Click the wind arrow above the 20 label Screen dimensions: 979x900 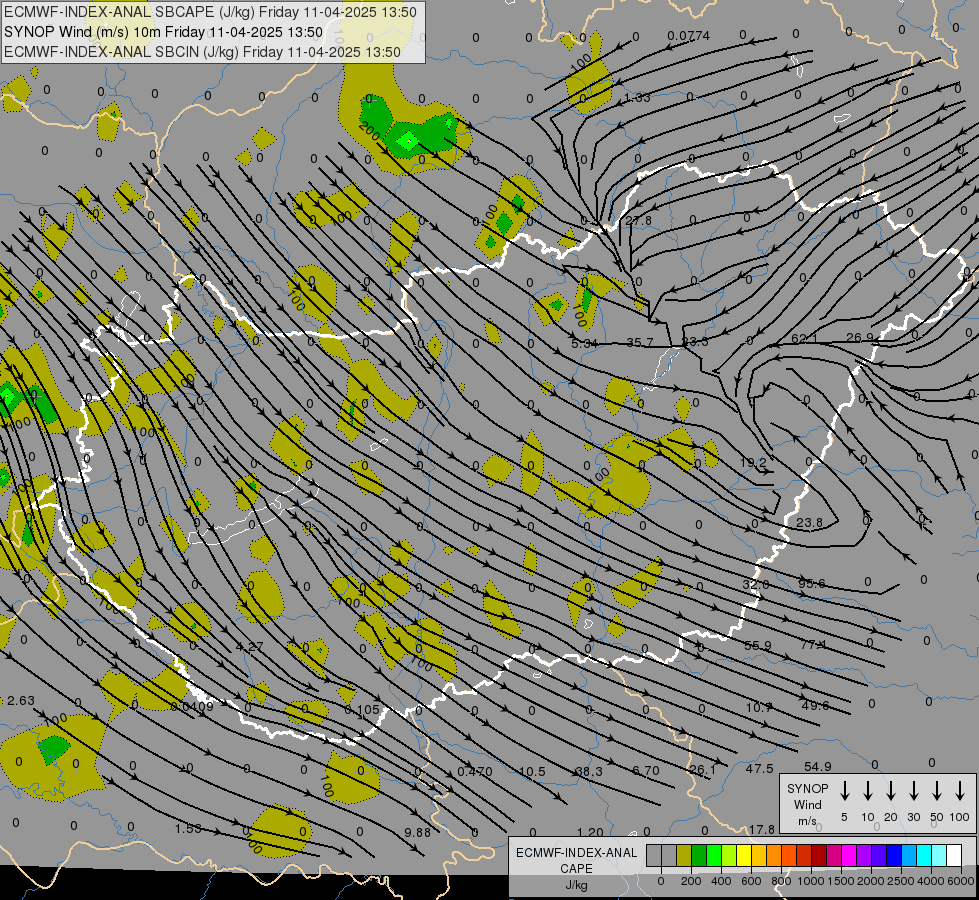(890, 790)
